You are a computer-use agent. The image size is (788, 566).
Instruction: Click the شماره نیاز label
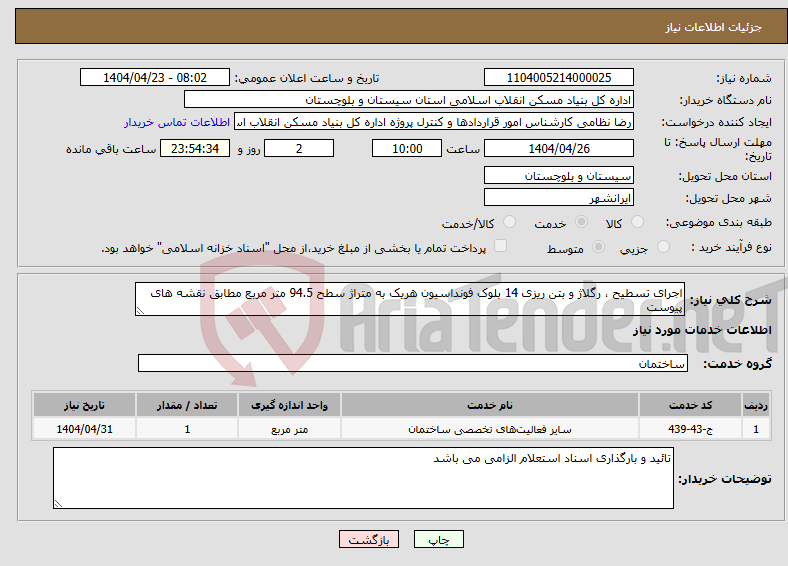(x=744, y=78)
